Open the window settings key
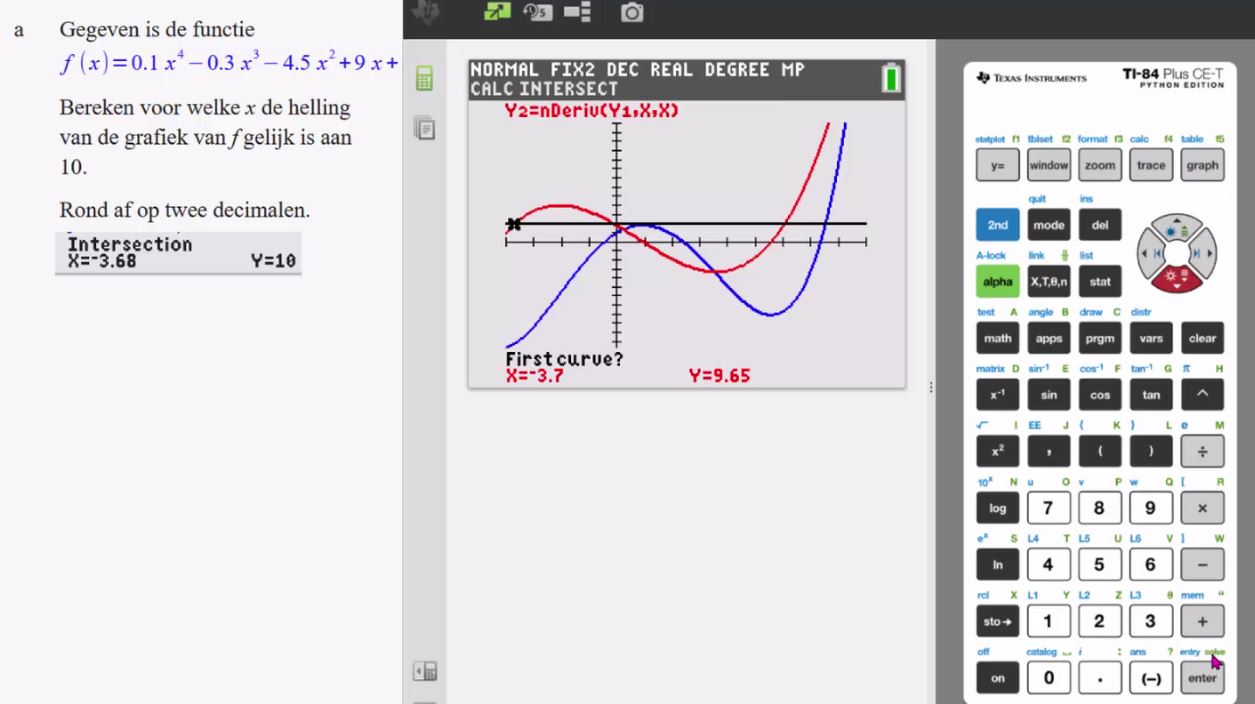This screenshot has height=704, width=1255. pos(1048,166)
